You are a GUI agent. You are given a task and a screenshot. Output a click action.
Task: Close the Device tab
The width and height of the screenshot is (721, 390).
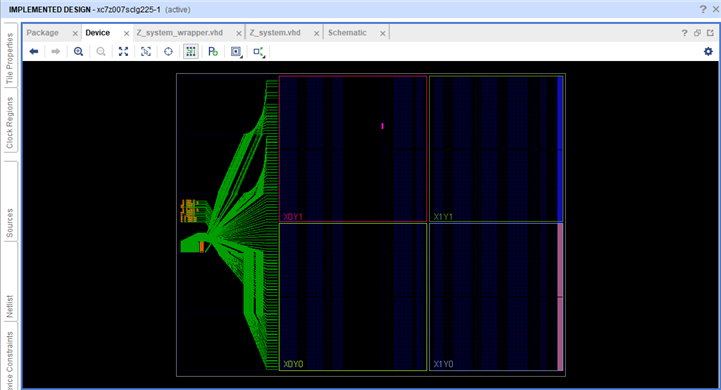126,34
